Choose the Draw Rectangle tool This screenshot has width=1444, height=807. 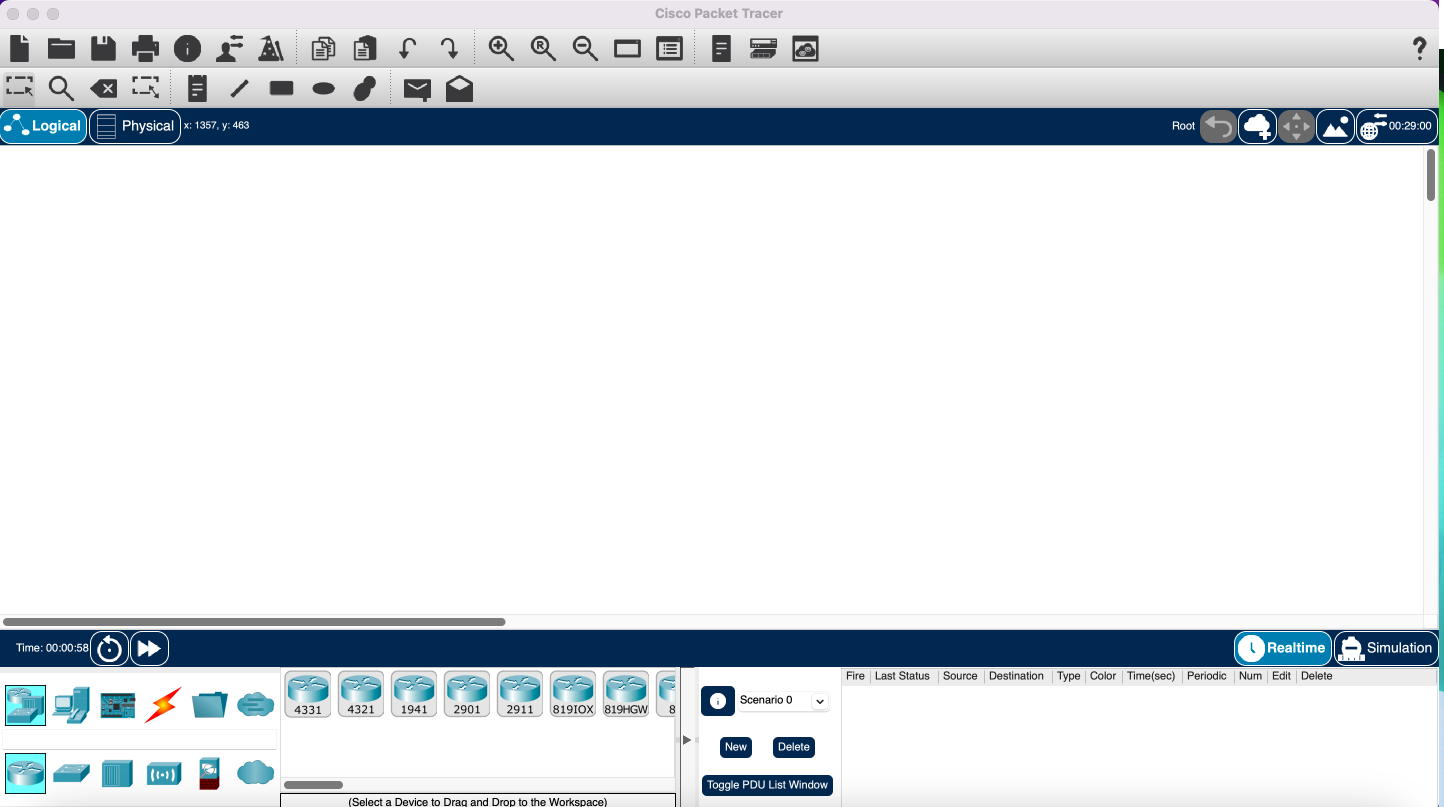click(282, 88)
